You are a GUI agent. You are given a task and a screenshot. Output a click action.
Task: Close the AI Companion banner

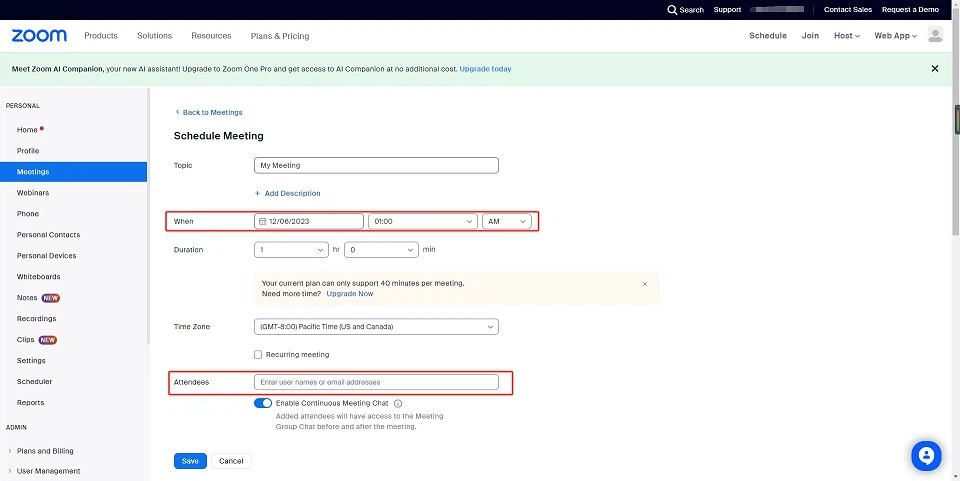[x=935, y=69]
